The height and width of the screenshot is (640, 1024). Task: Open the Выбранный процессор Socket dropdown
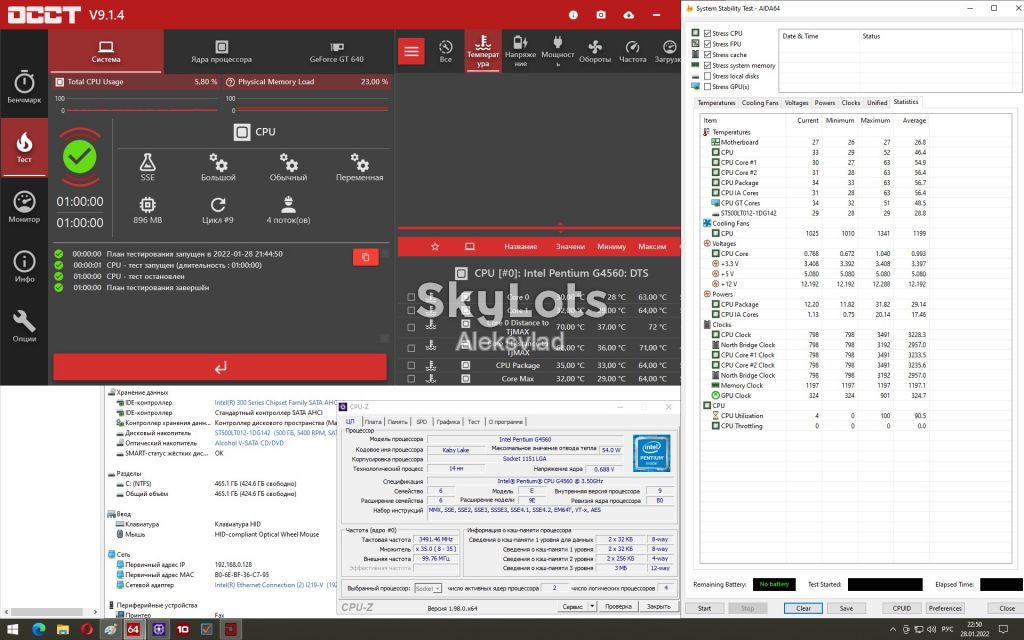click(428, 588)
